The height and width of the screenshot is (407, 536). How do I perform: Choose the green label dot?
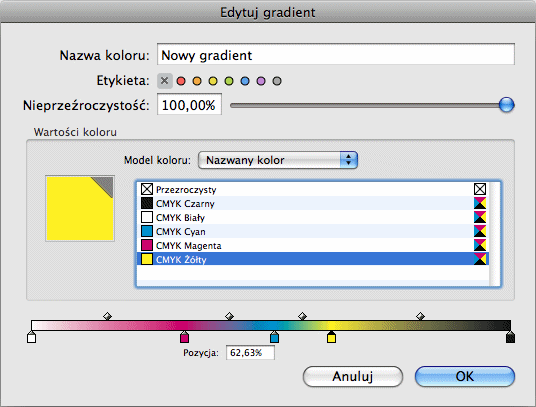[229, 81]
